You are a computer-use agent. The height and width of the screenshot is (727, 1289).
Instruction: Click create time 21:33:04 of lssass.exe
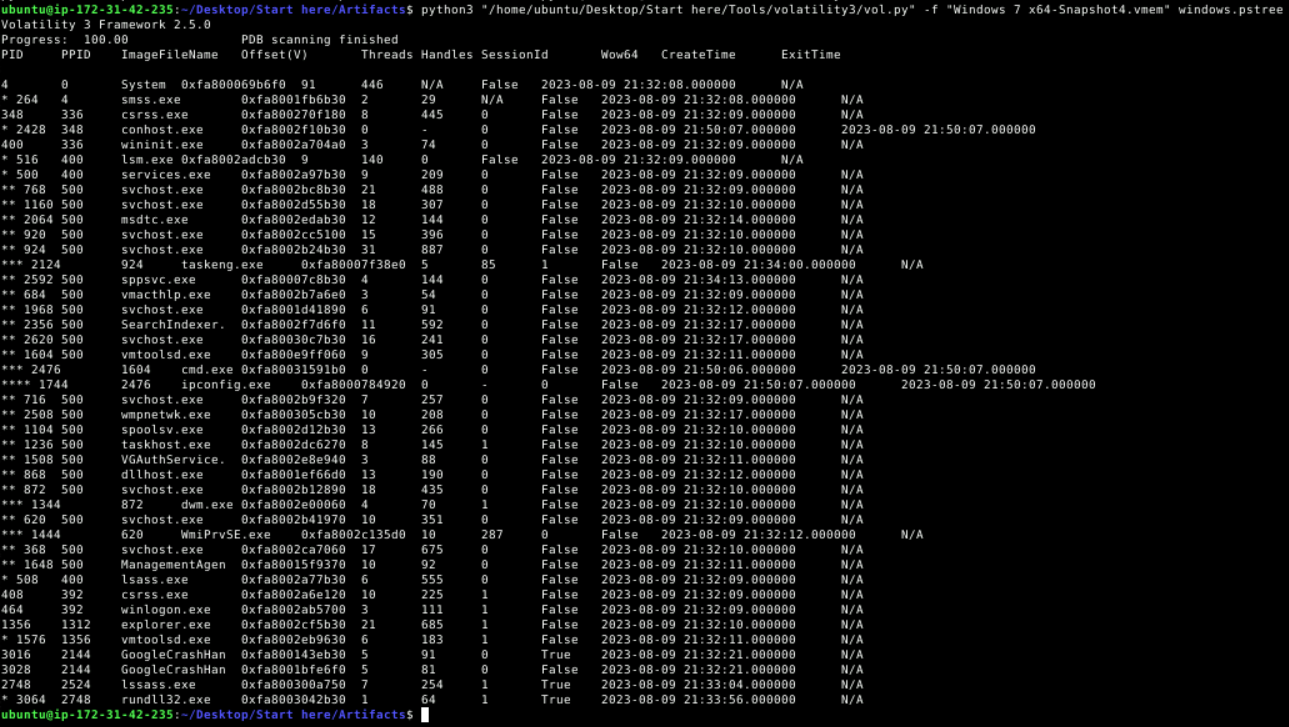point(740,684)
